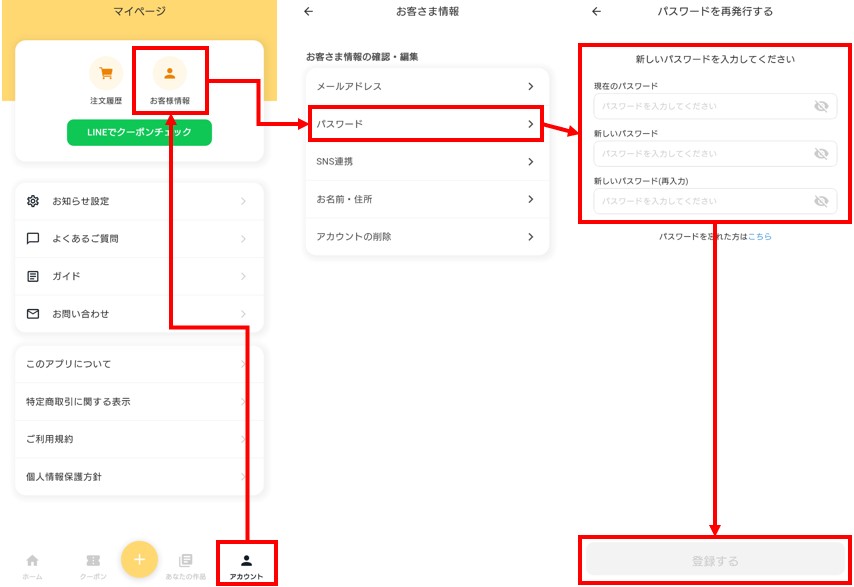854x587 pixels.
Task: Tap the yellow plus create button
Action: coord(139,559)
